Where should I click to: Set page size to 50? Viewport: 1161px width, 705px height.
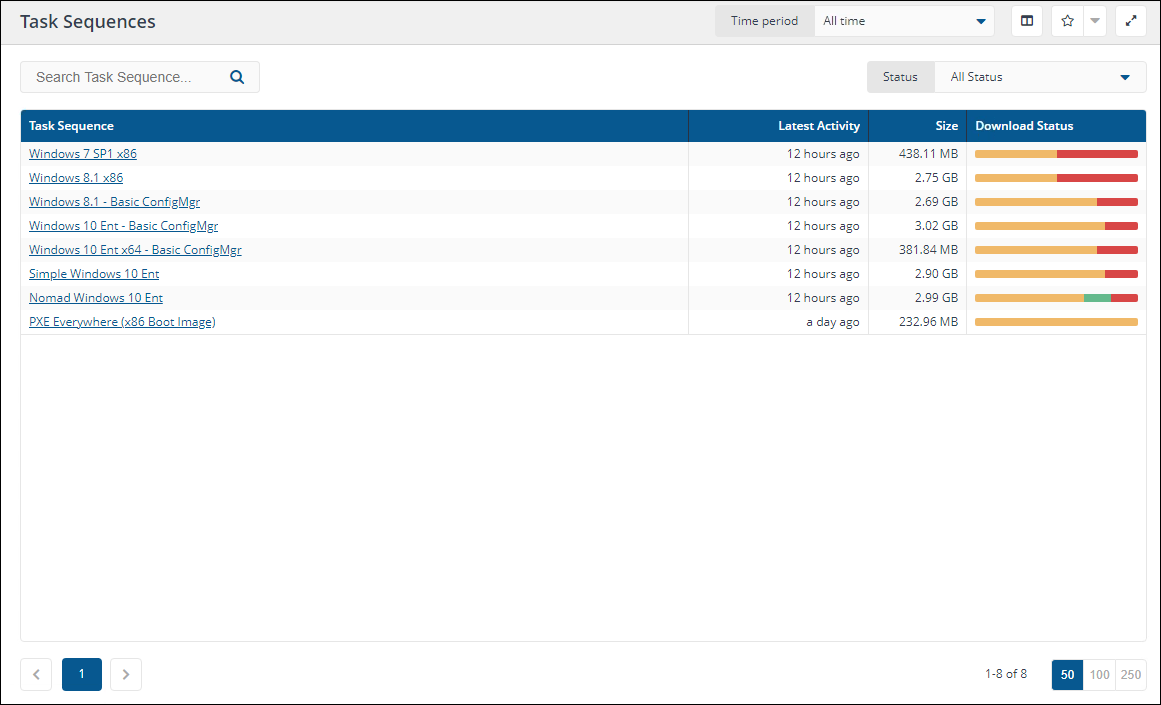[x=1067, y=675]
